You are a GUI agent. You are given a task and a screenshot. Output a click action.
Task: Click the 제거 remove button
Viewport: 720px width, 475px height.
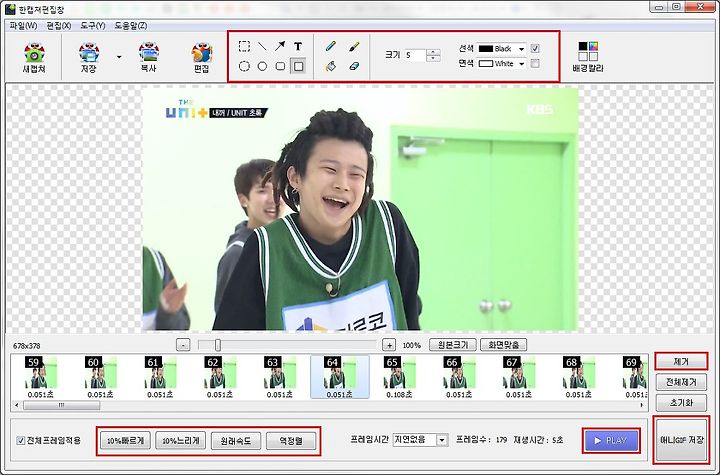681,362
